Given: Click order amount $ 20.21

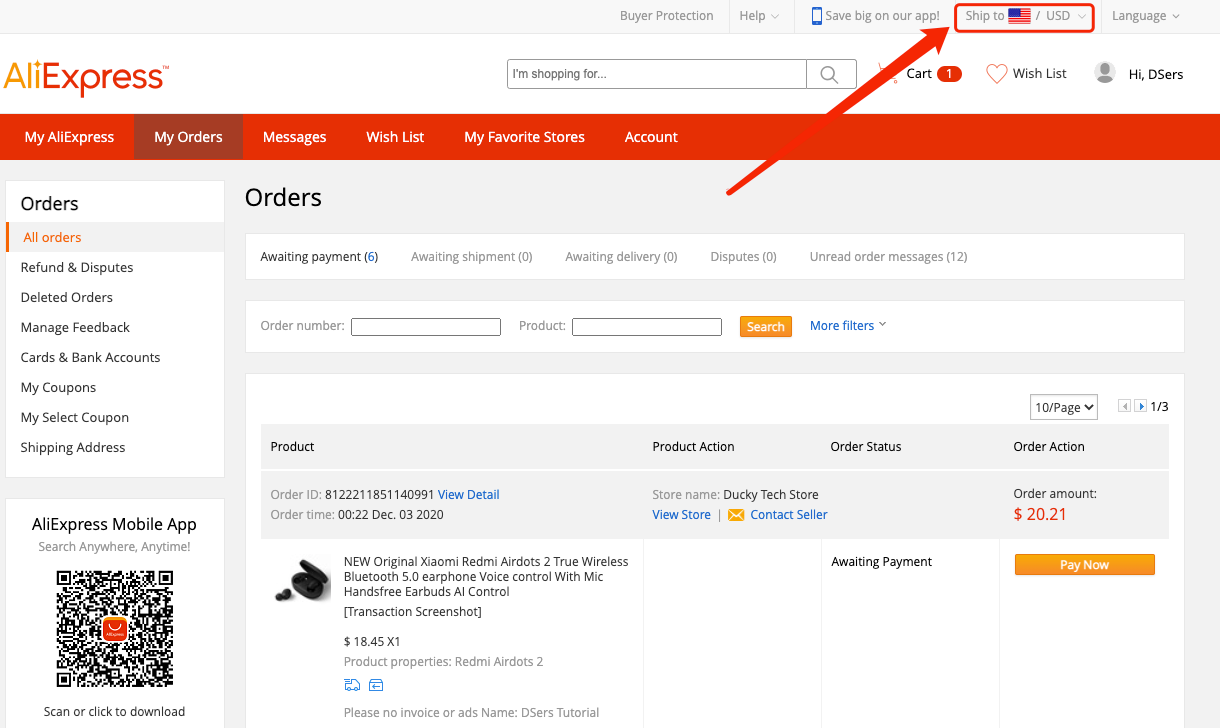Looking at the screenshot, I should click(x=1040, y=514).
